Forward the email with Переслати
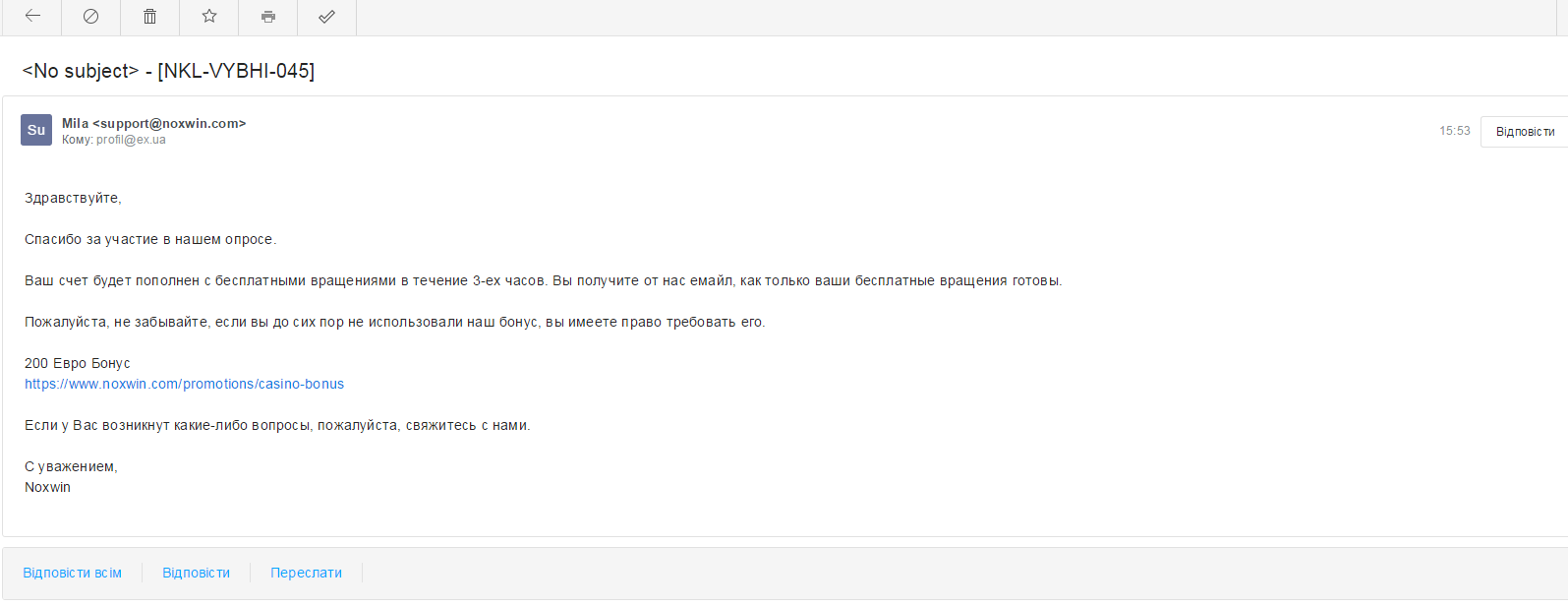Screen dimensions: 1568x607 click(x=306, y=573)
